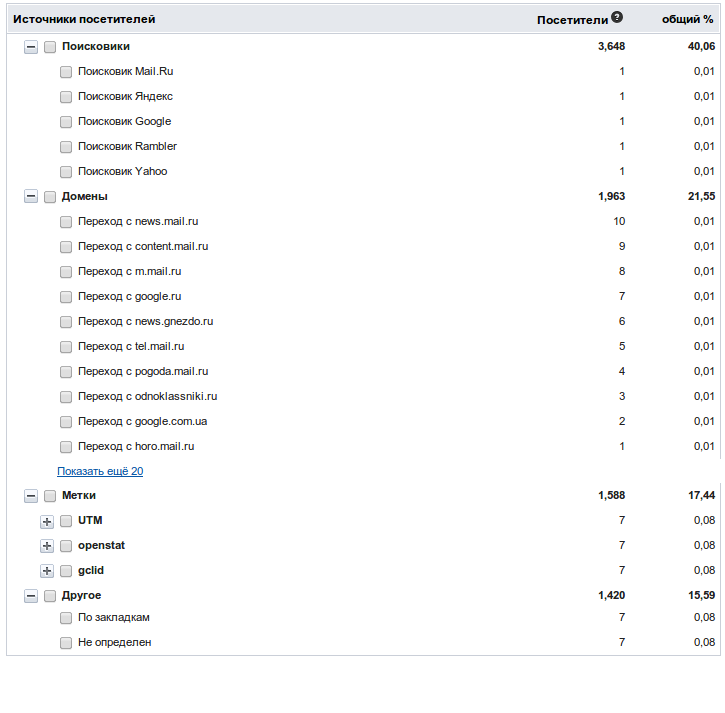Check the Поисковик Google row checkbox

(x=66, y=122)
